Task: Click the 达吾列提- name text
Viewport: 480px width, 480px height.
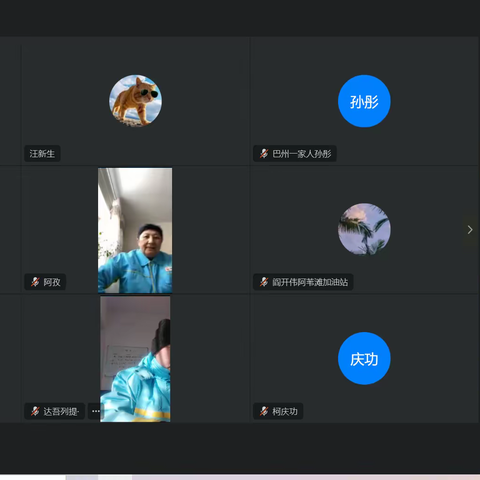Action: (61, 412)
